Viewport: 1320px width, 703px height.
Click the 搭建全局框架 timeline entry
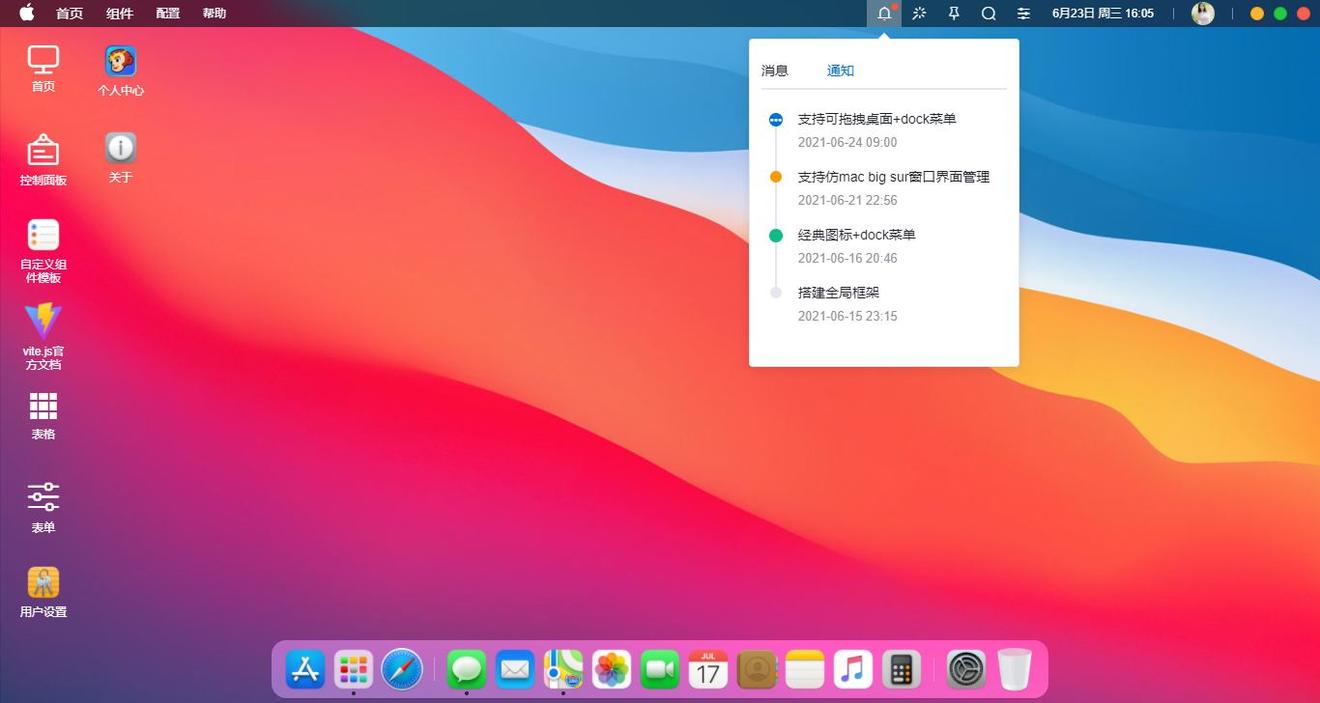838,293
